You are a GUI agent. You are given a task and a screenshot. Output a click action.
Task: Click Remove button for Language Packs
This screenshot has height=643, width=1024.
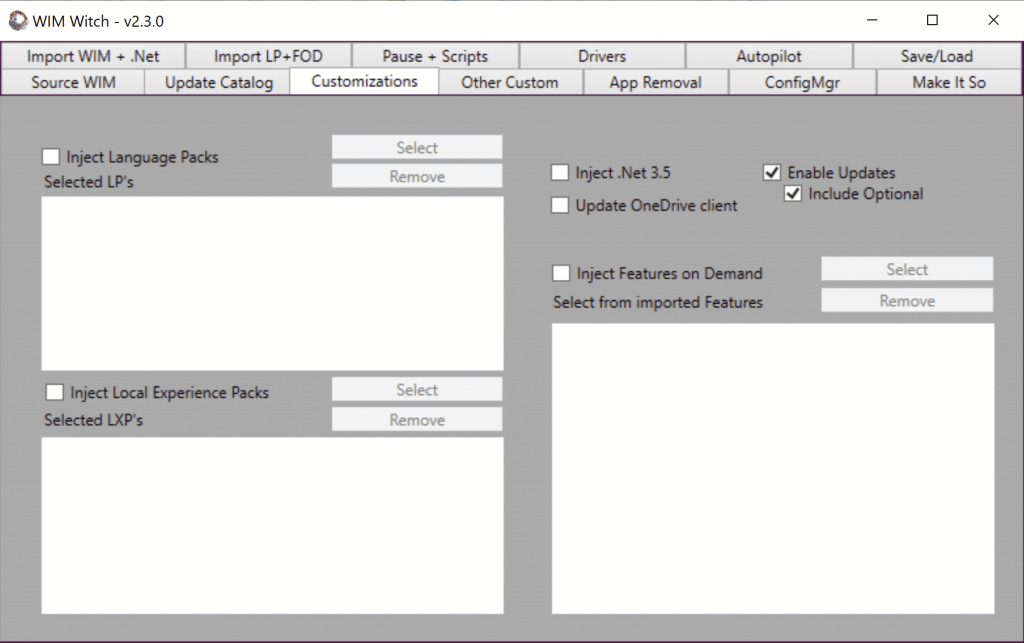[417, 176]
